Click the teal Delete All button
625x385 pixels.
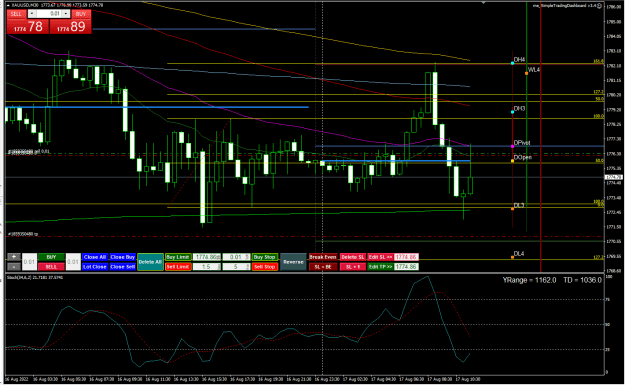(x=150, y=262)
